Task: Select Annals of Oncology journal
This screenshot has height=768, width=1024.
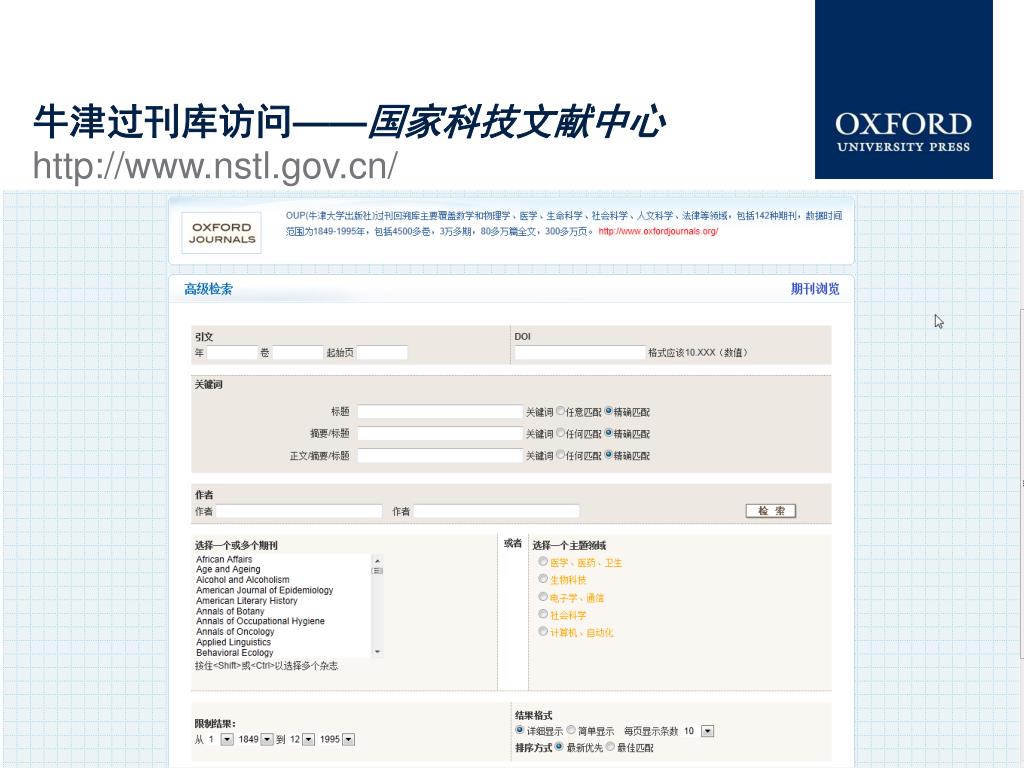Action: click(235, 632)
